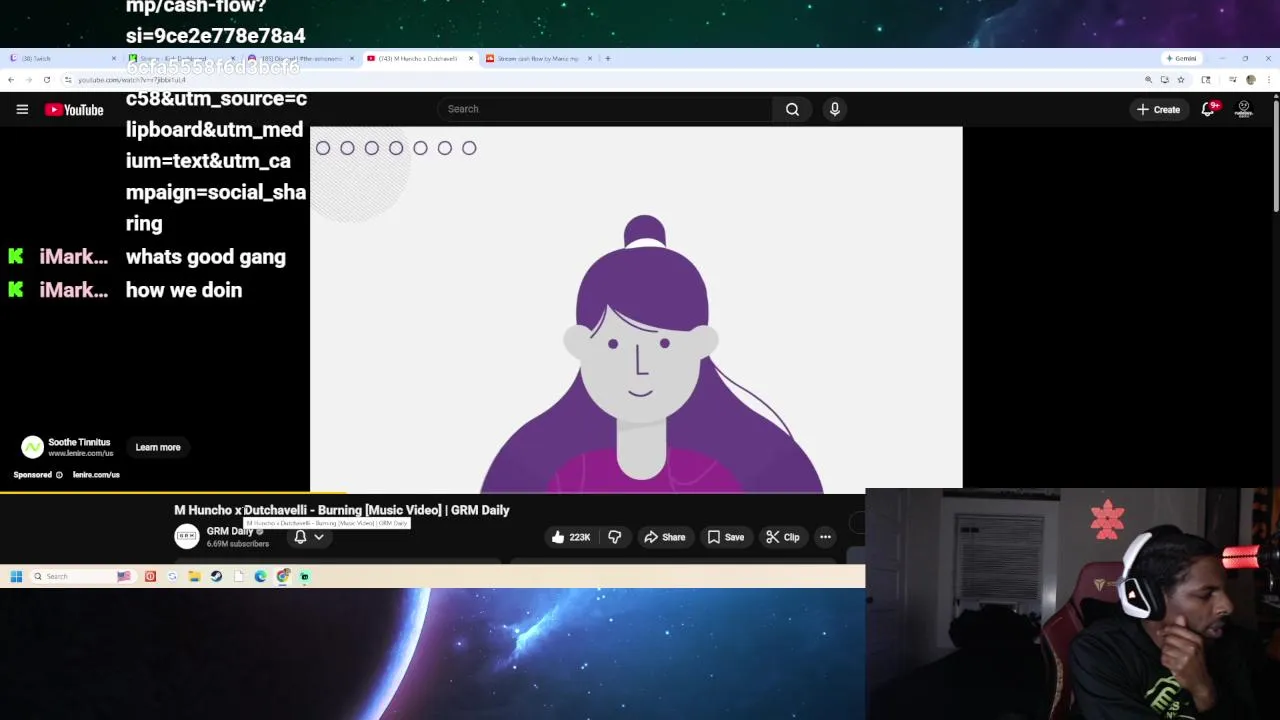Open the Windows Start menu
Image resolution: width=1280 pixels, height=720 pixels.
pyautogui.click(x=16, y=576)
